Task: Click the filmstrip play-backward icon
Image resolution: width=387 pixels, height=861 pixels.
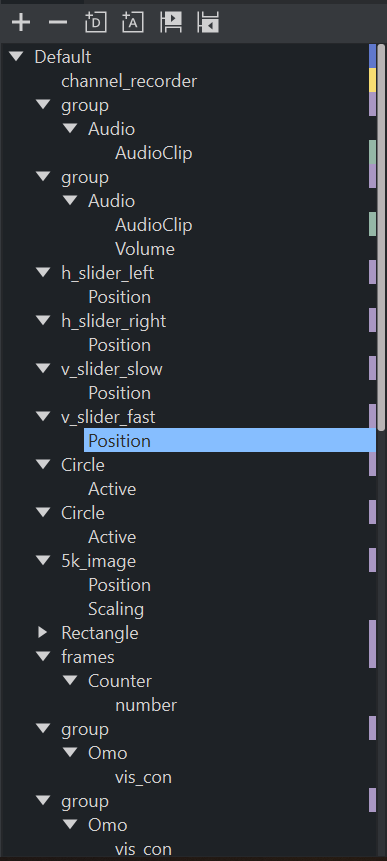Action: (208, 23)
